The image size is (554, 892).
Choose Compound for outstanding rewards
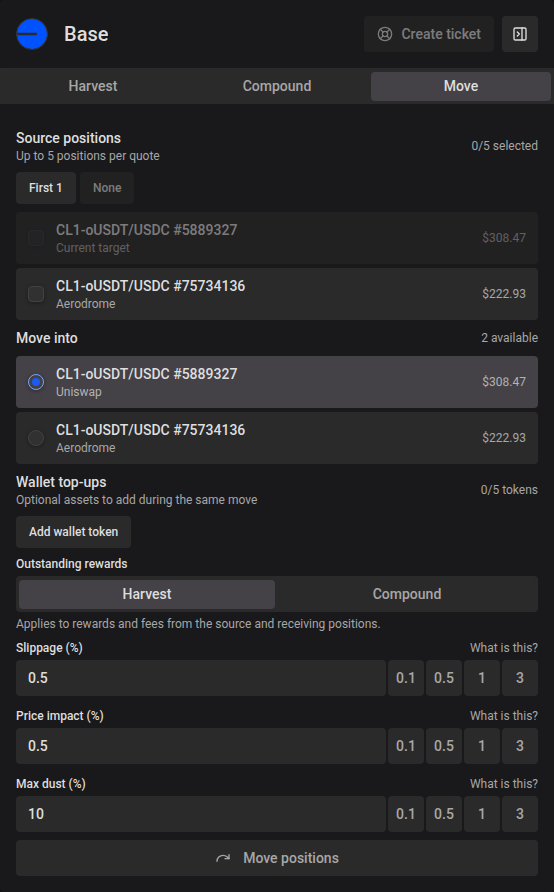coord(407,594)
